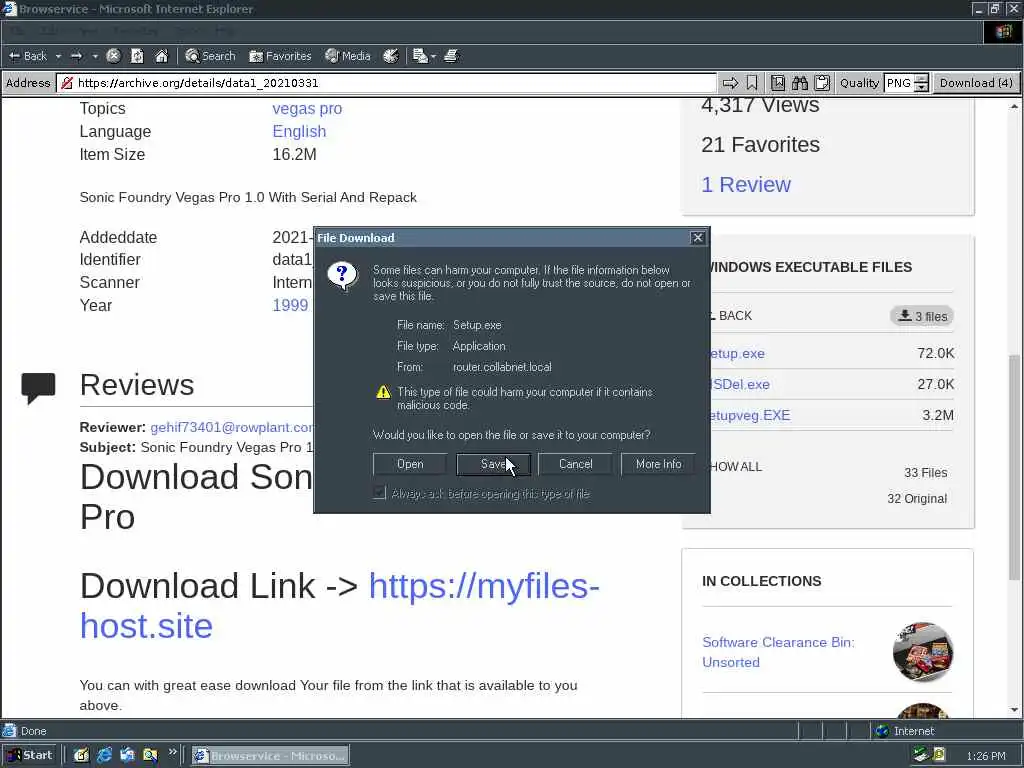Open the ISDel.exe file link
Viewport: 1024px width, 768px height.
pos(739,384)
